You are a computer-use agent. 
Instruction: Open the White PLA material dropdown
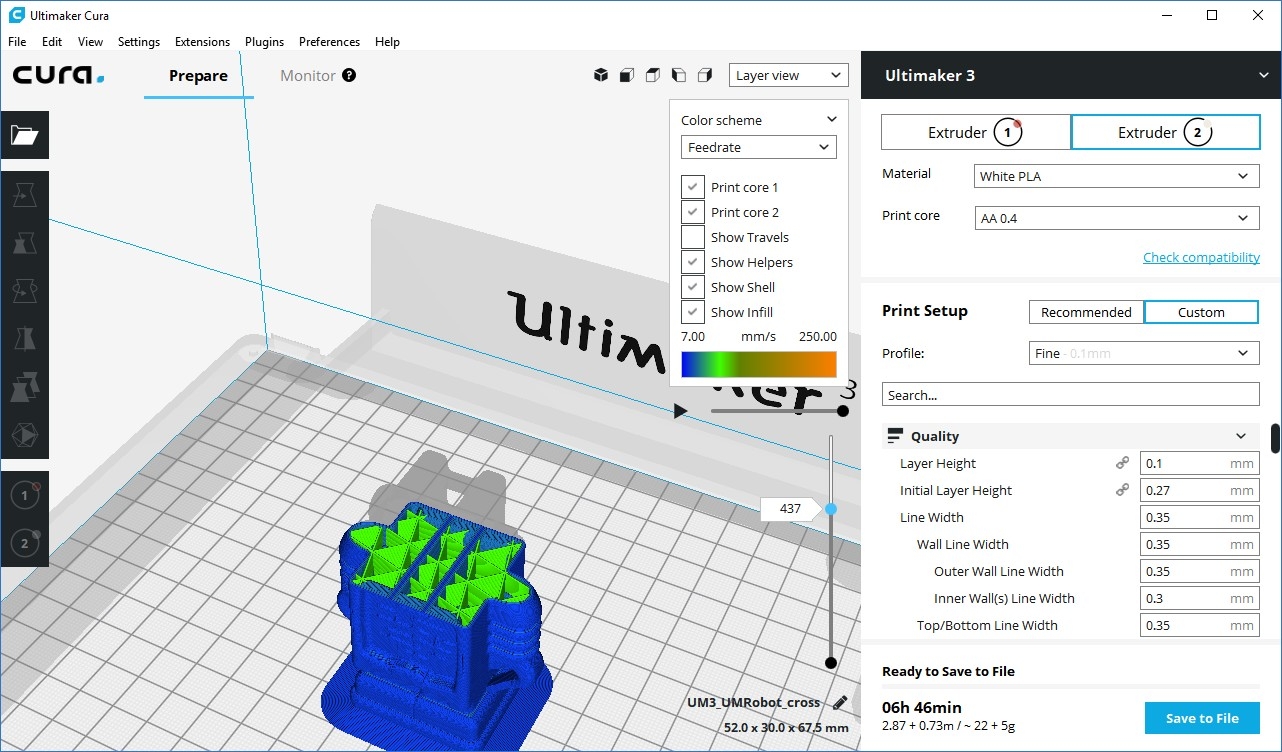point(1116,176)
